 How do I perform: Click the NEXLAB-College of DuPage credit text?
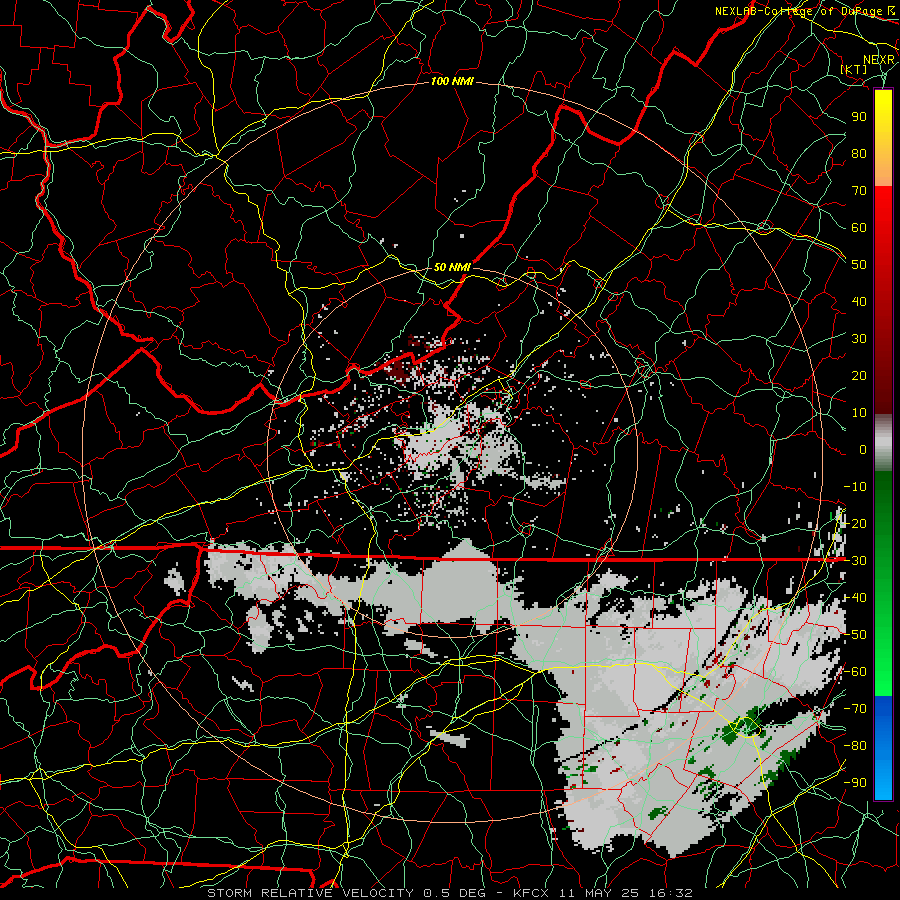(801, 11)
